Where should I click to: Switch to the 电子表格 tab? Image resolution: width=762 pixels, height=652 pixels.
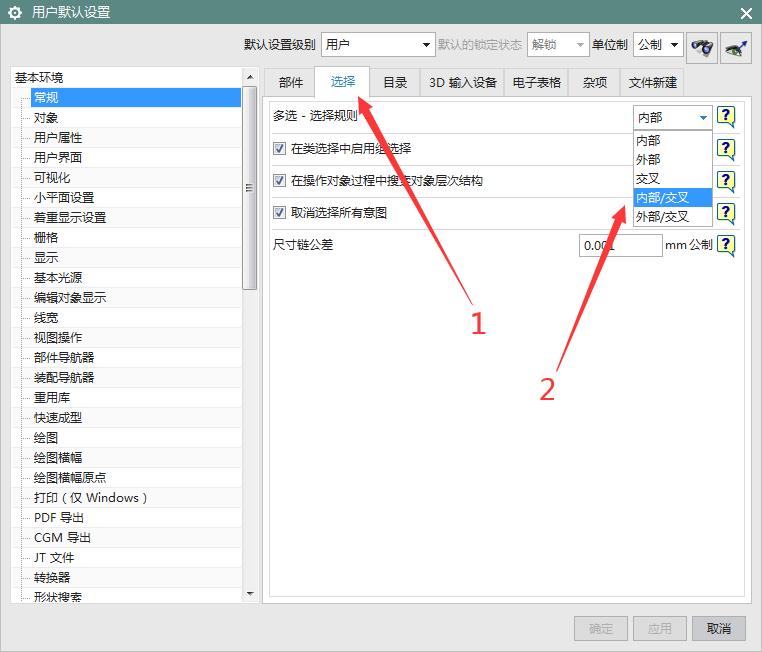(537, 83)
